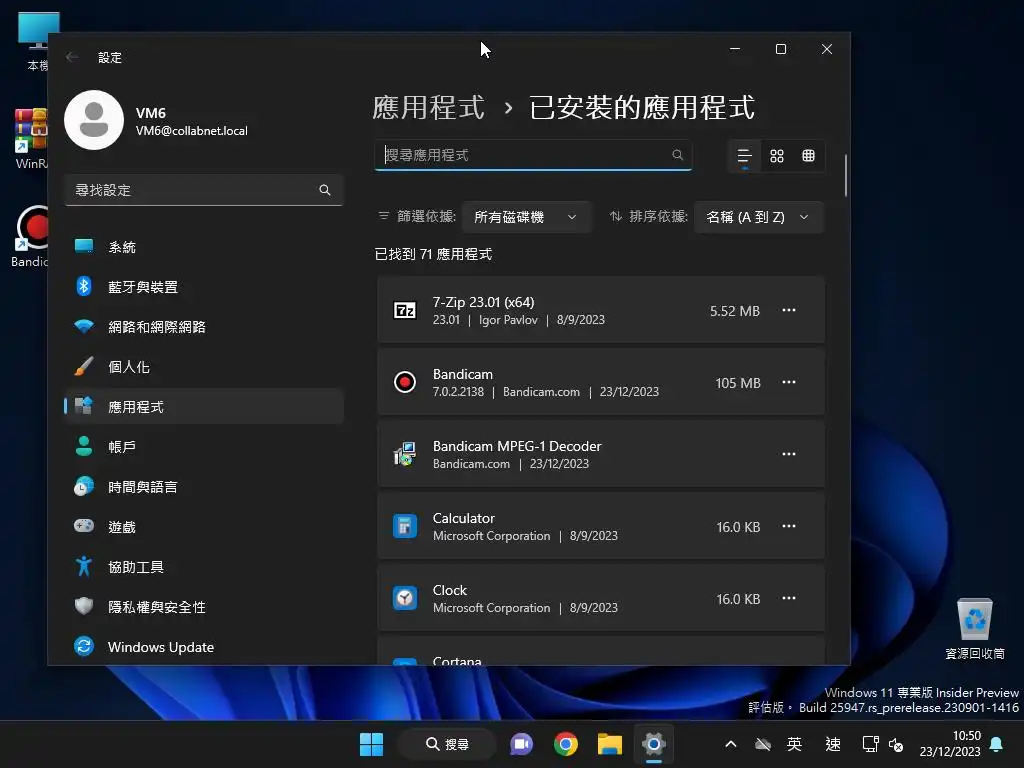Image resolution: width=1024 pixels, height=768 pixels.
Task: Focus the 尋找設定 search input
Action: click(x=204, y=190)
